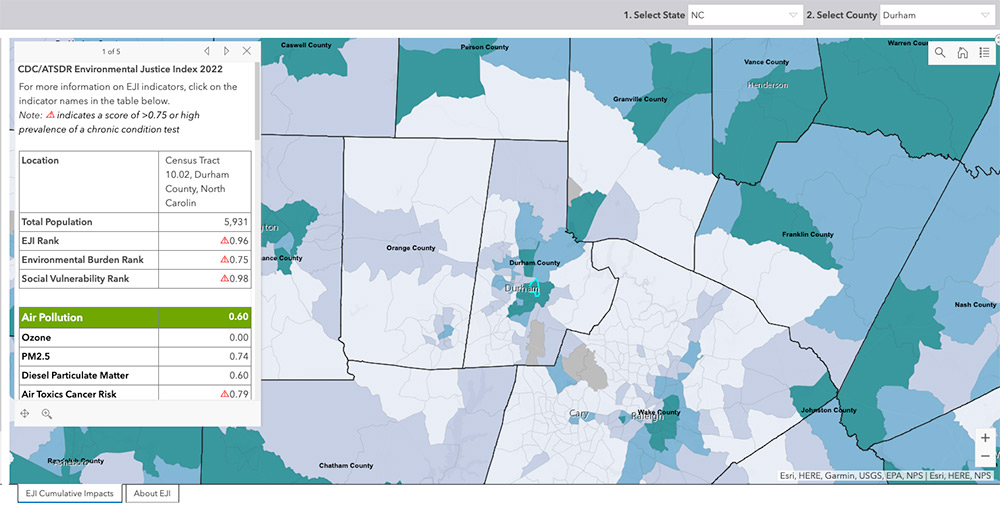This screenshot has height=505, width=1000.
Task: Click the home extent icon
Action: [x=962, y=53]
